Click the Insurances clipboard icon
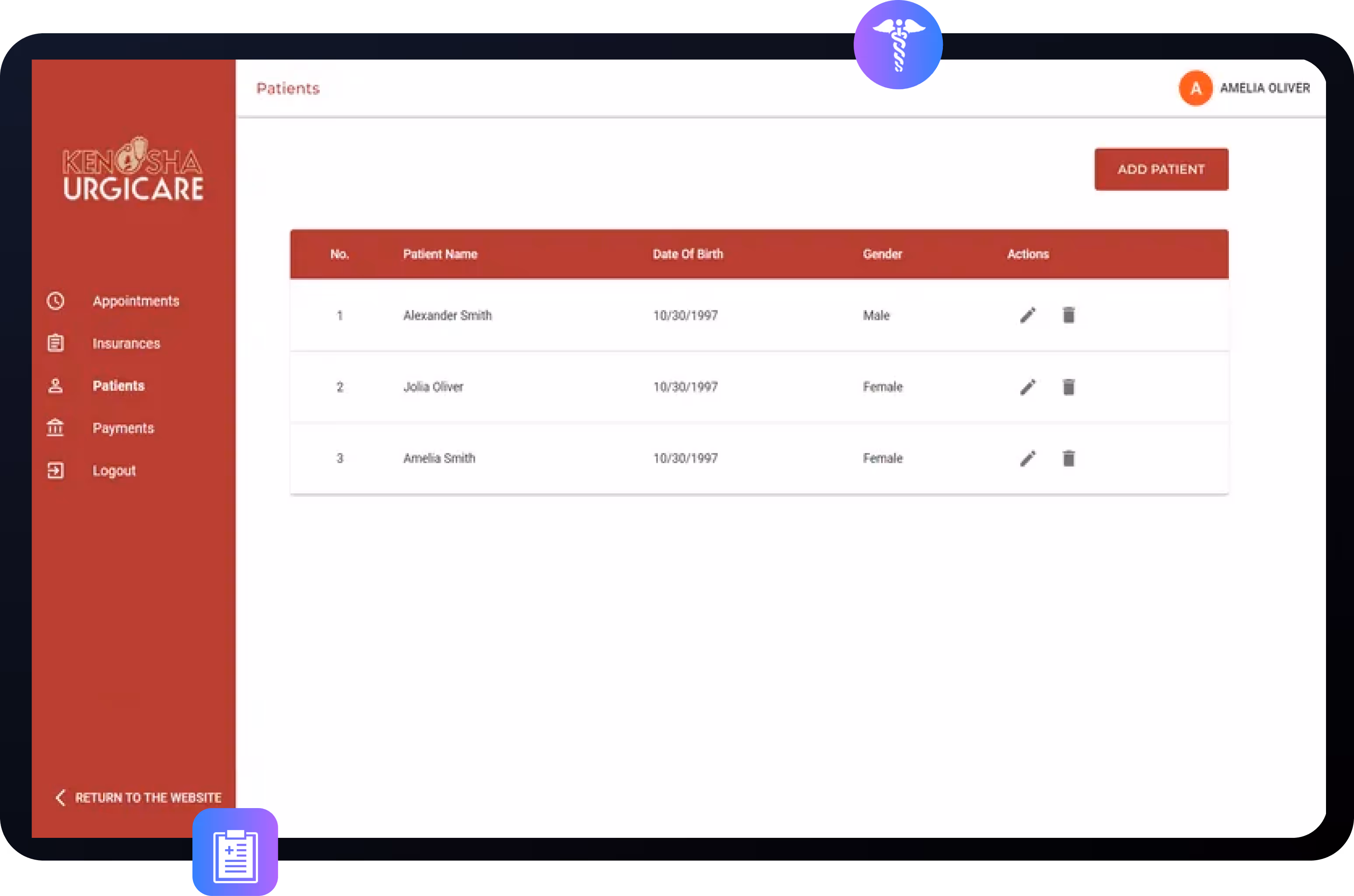The height and width of the screenshot is (896, 1354). pyautogui.click(x=56, y=343)
